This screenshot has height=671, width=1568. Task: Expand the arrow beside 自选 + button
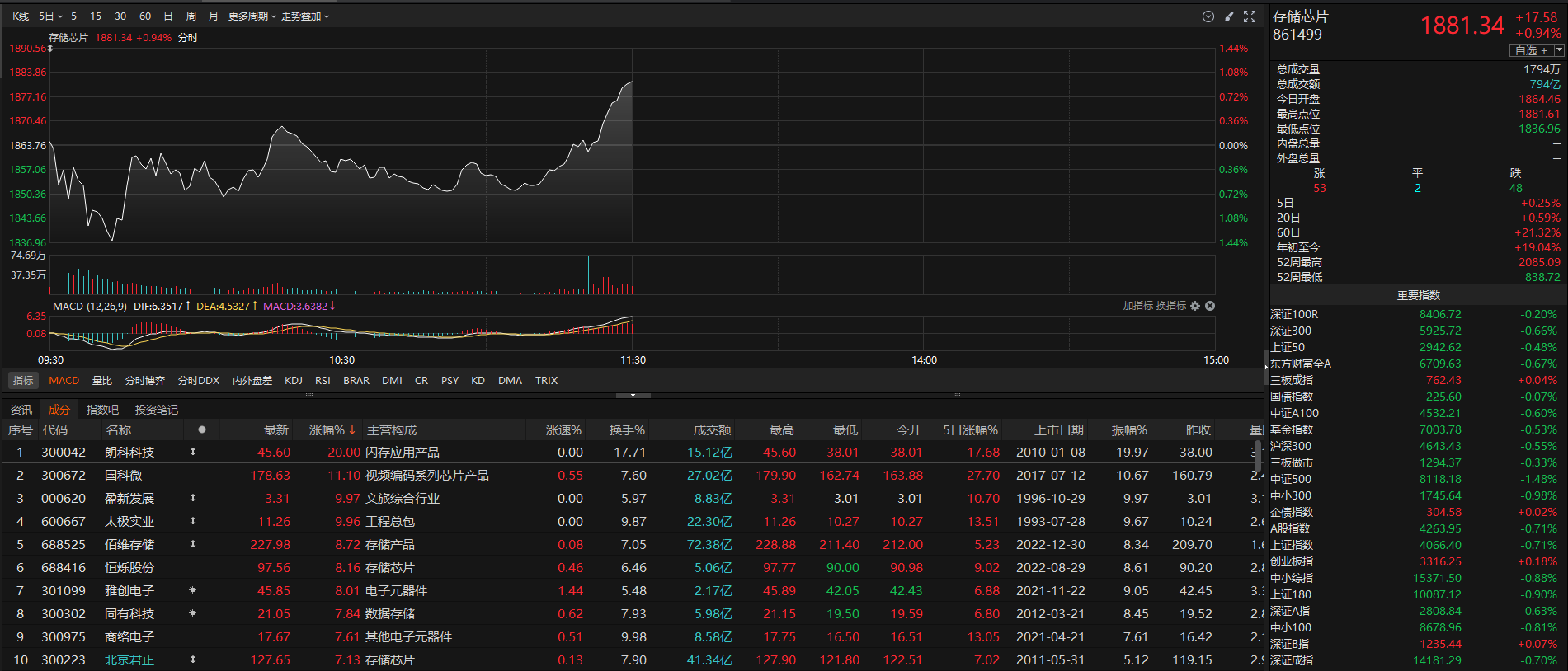coord(1559,50)
